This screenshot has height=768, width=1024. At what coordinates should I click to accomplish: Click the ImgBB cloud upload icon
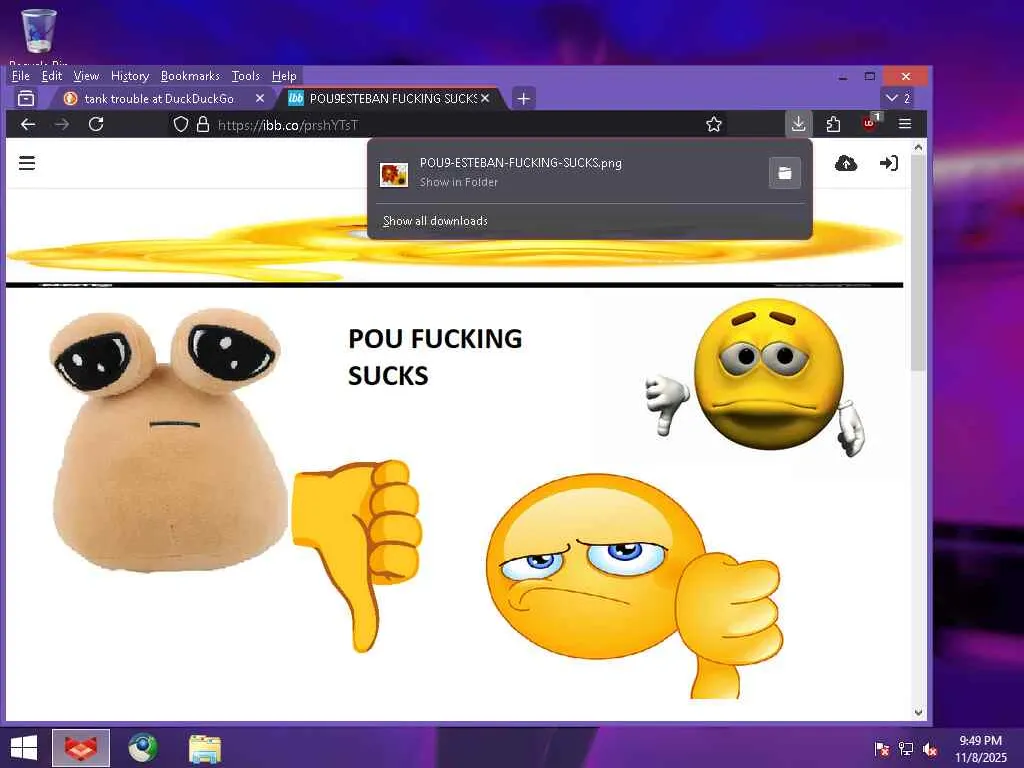[x=846, y=163]
